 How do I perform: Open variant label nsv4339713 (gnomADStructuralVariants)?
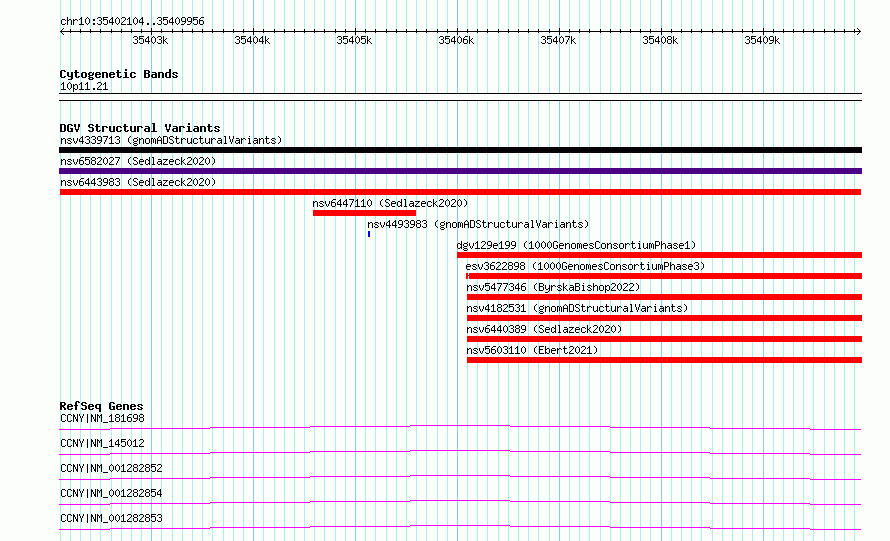[171, 140]
